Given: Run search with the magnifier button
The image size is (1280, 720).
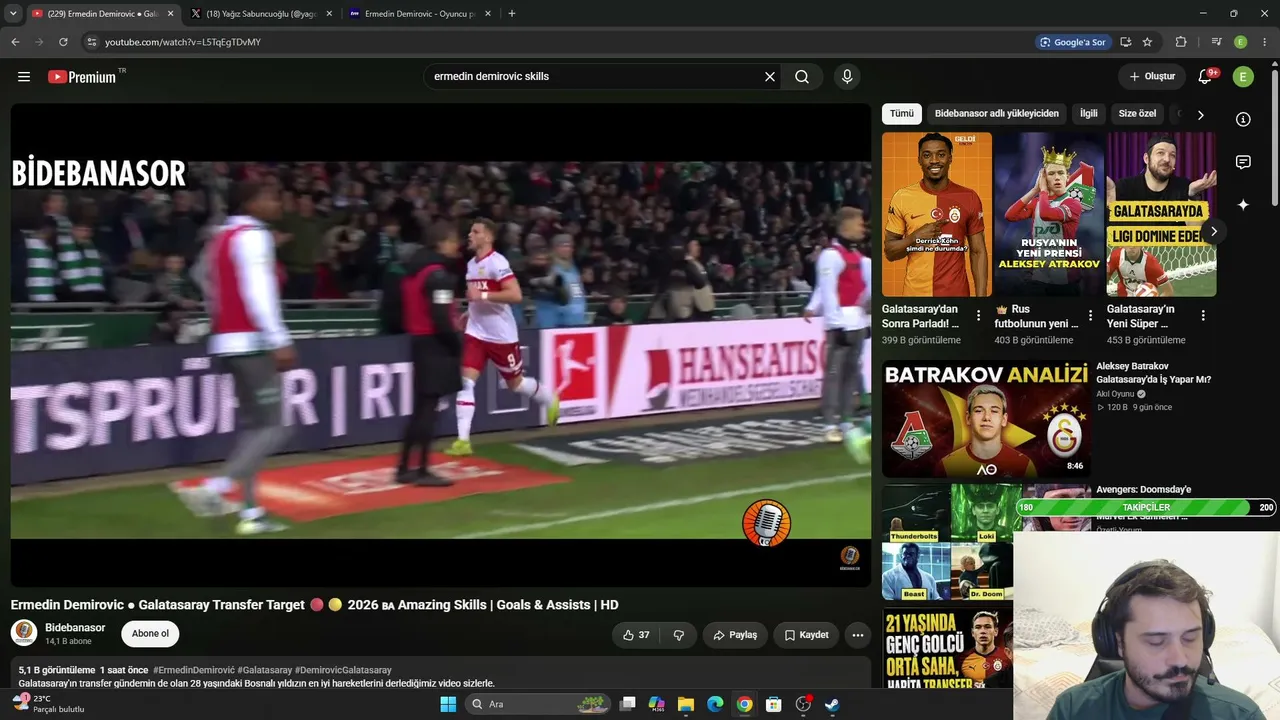Looking at the screenshot, I should 802,77.
